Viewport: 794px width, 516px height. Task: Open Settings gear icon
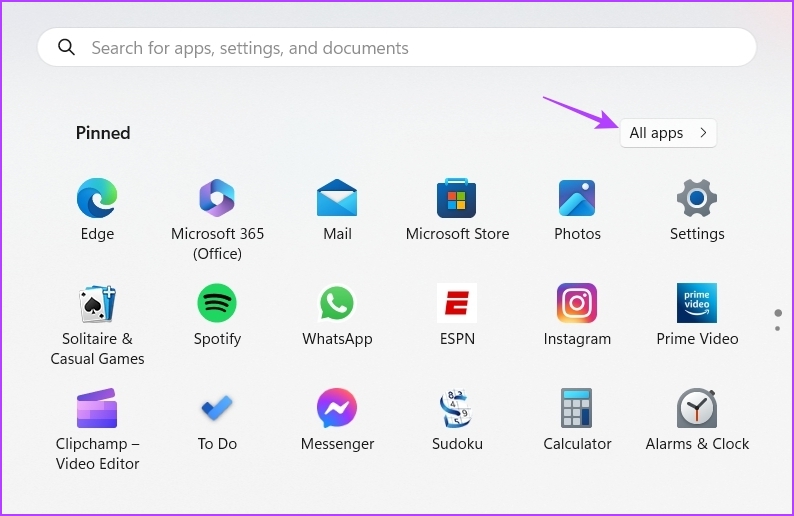click(x=697, y=199)
